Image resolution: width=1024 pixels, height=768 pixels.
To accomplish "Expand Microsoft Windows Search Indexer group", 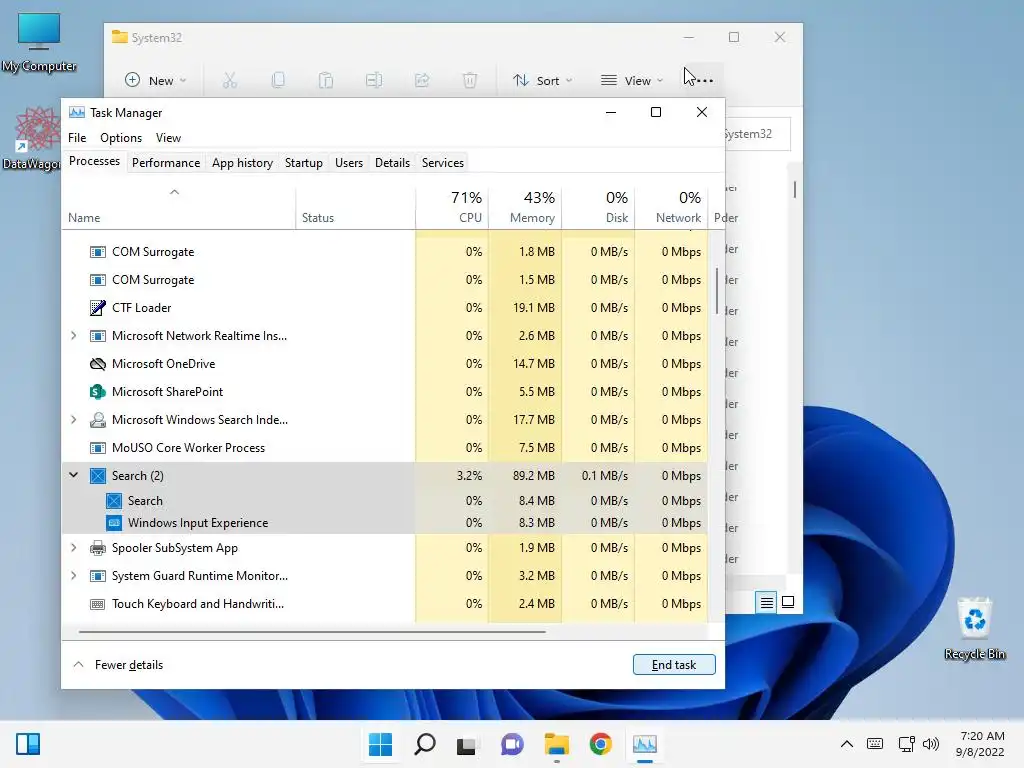I will 74,420.
